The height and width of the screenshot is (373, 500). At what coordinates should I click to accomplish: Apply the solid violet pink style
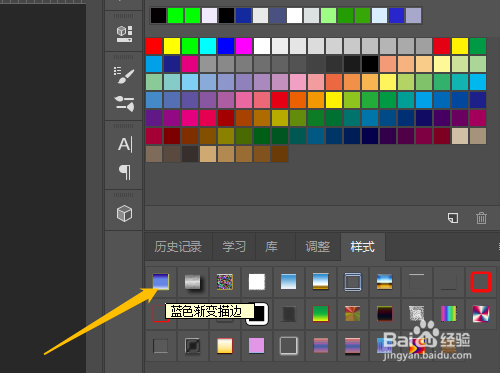(x=257, y=346)
